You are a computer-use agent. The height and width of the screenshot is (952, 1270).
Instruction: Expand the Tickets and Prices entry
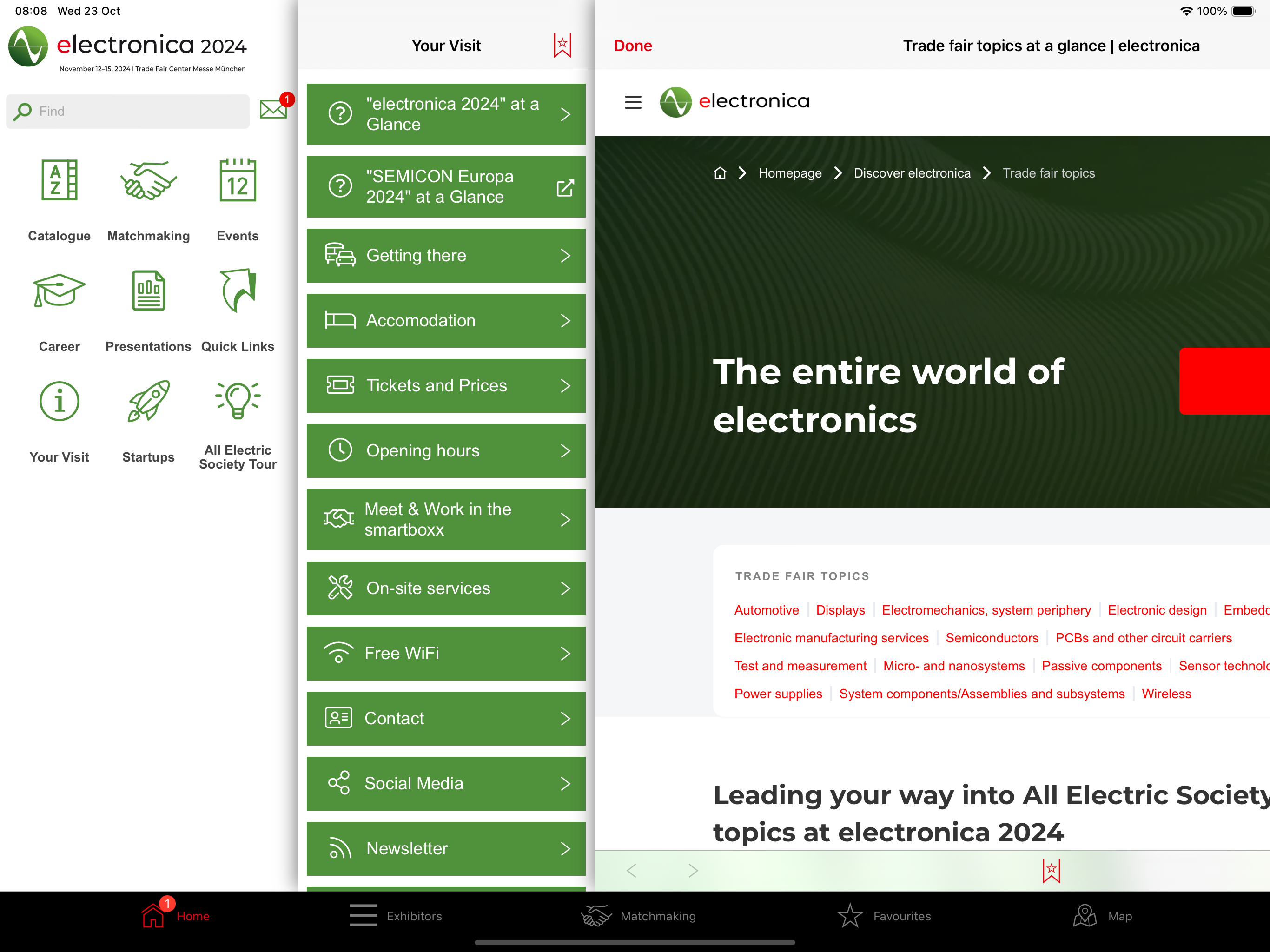(x=446, y=386)
